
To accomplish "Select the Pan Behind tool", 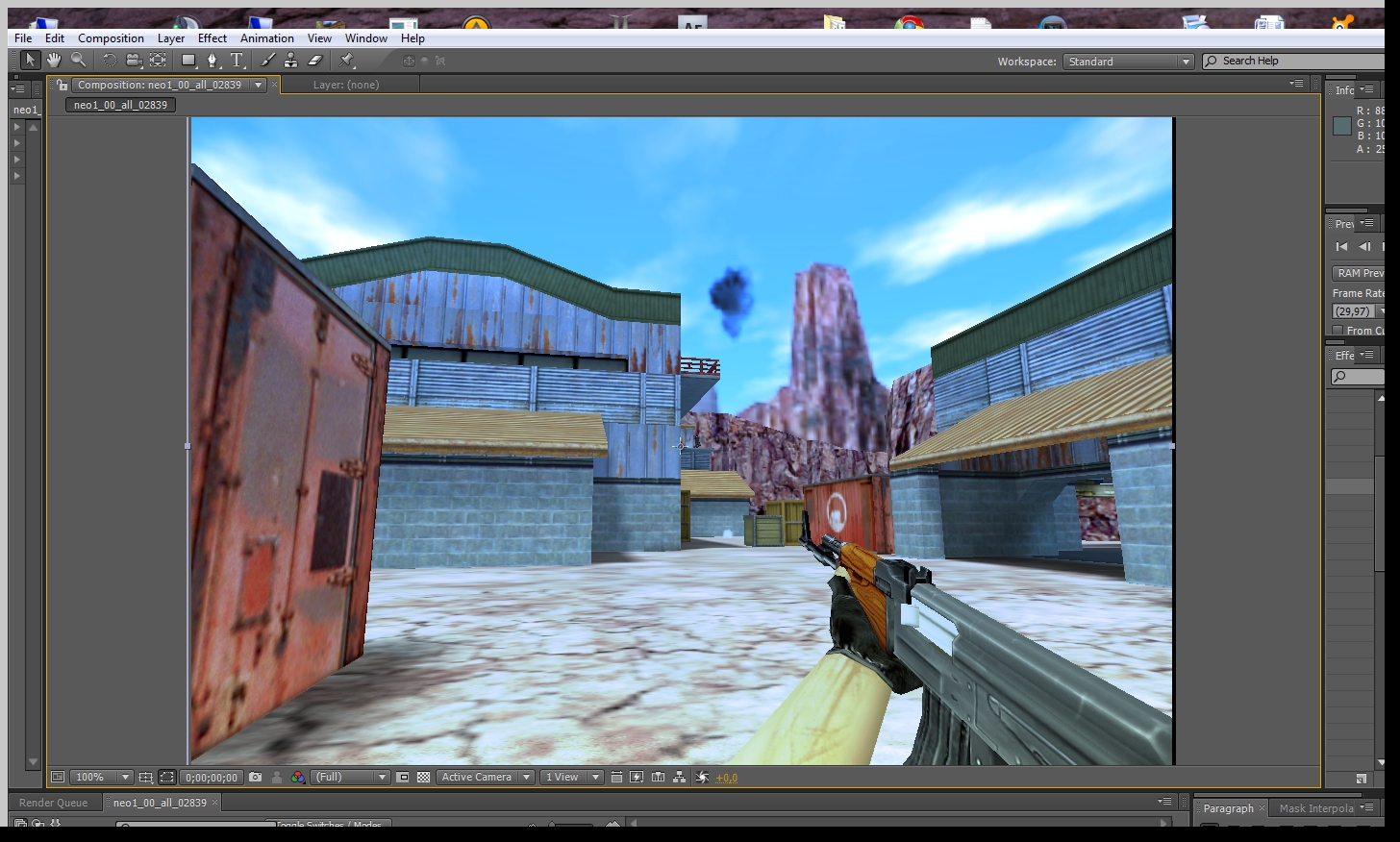I will (x=159, y=61).
